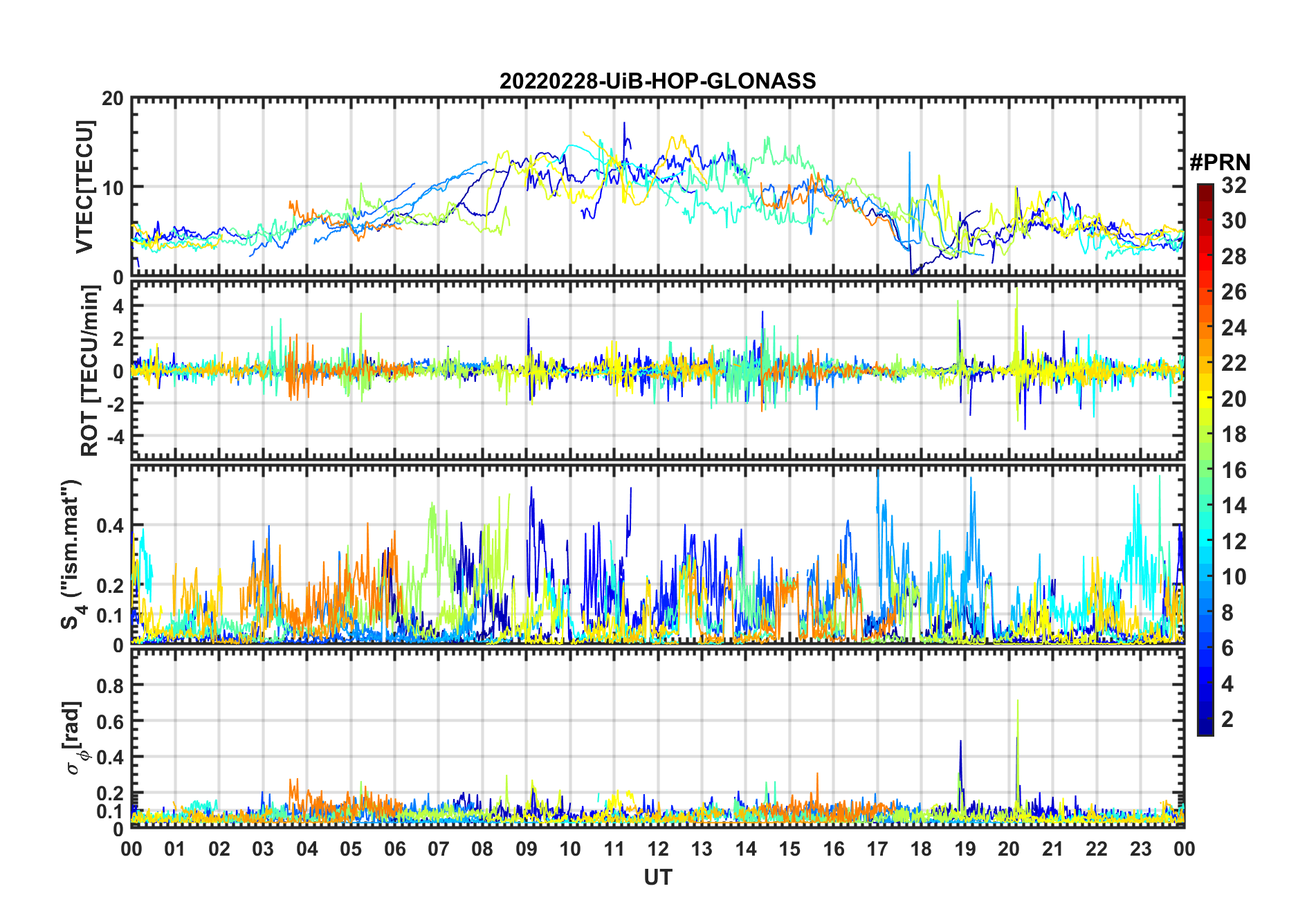The image size is (1316, 920).
Task: Click colorbar tick label "32"
Action: coord(1234,185)
